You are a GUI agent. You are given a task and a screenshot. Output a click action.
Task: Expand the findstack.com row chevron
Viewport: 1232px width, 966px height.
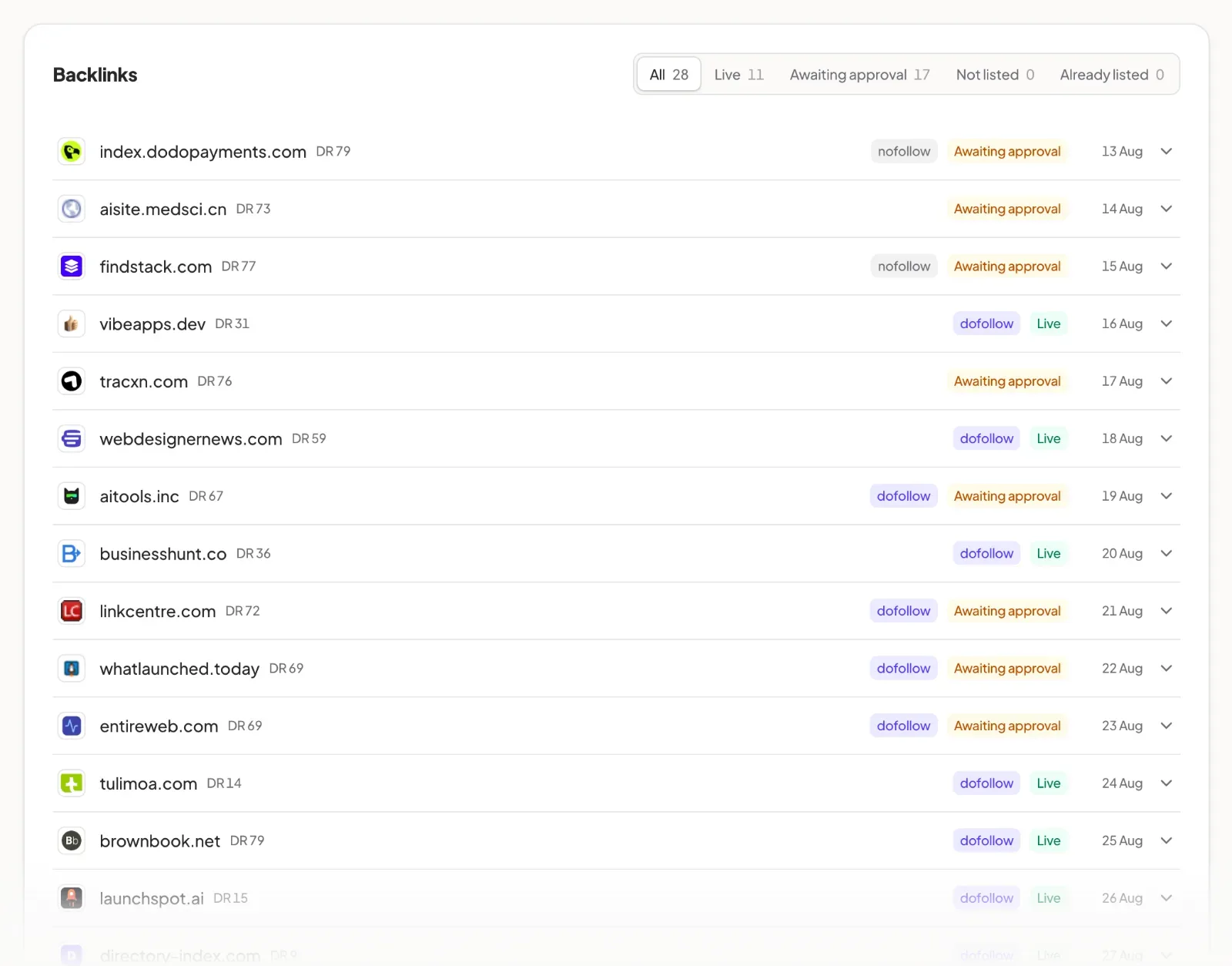click(x=1167, y=267)
